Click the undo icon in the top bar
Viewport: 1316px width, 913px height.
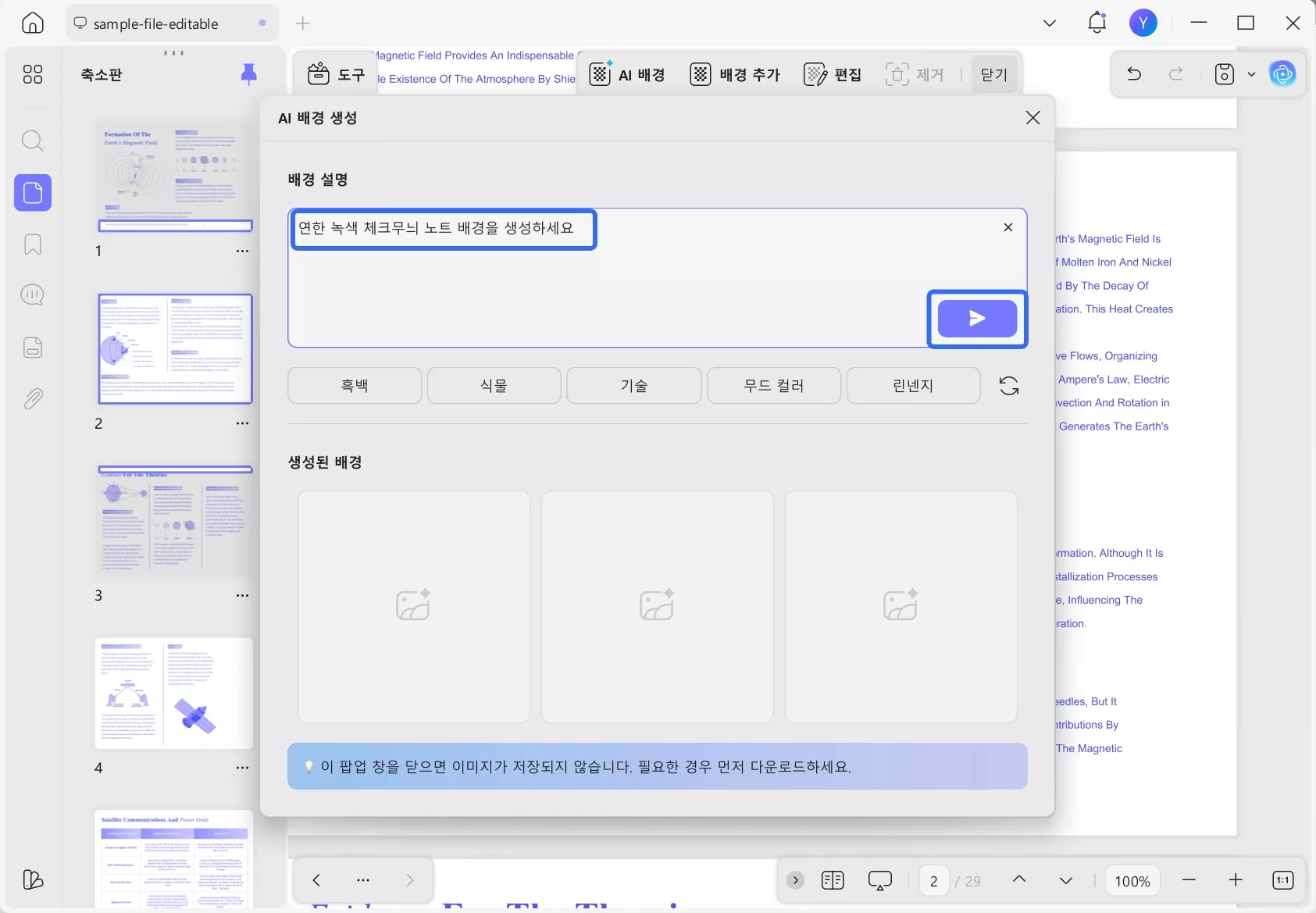1132,74
